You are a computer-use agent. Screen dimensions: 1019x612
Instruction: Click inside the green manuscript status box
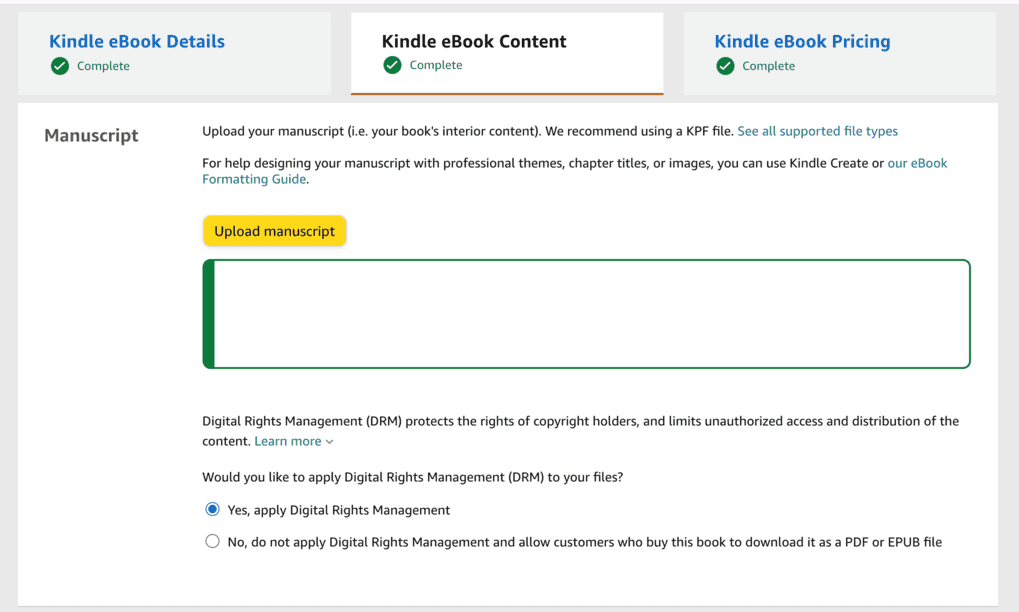coord(586,314)
